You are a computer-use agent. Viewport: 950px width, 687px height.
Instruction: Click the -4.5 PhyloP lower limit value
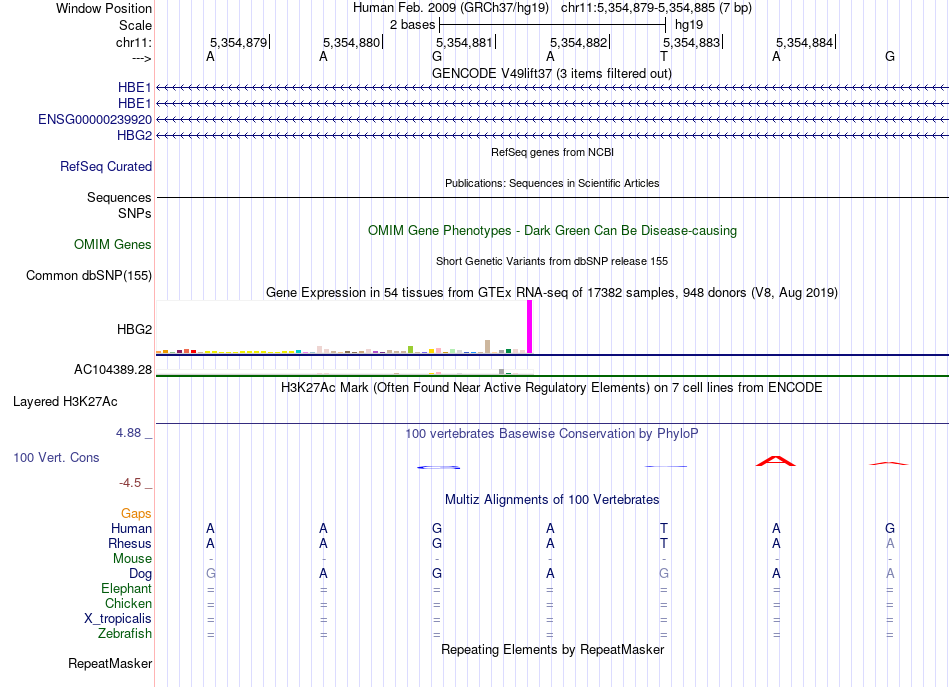pyautogui.click(x=130, y=483)
